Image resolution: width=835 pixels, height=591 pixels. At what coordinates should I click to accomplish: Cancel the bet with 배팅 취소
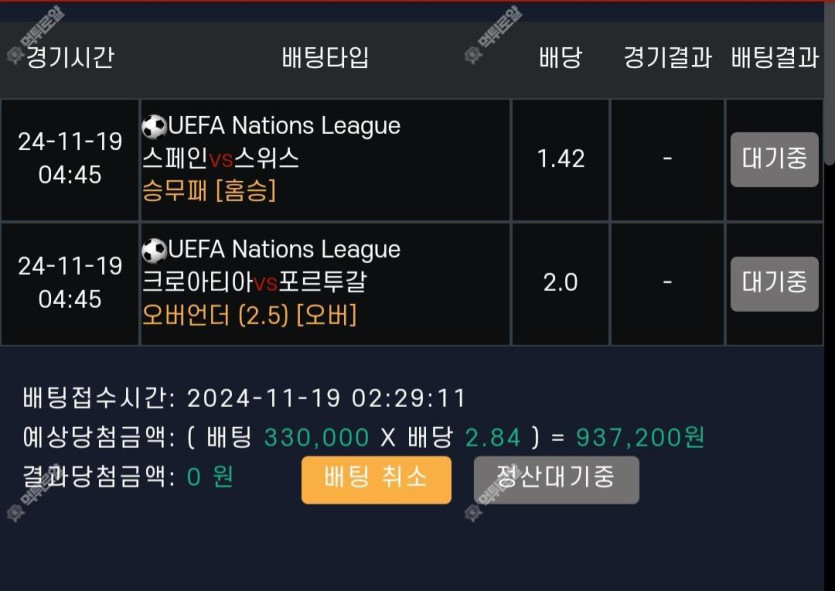pos(376,480)
